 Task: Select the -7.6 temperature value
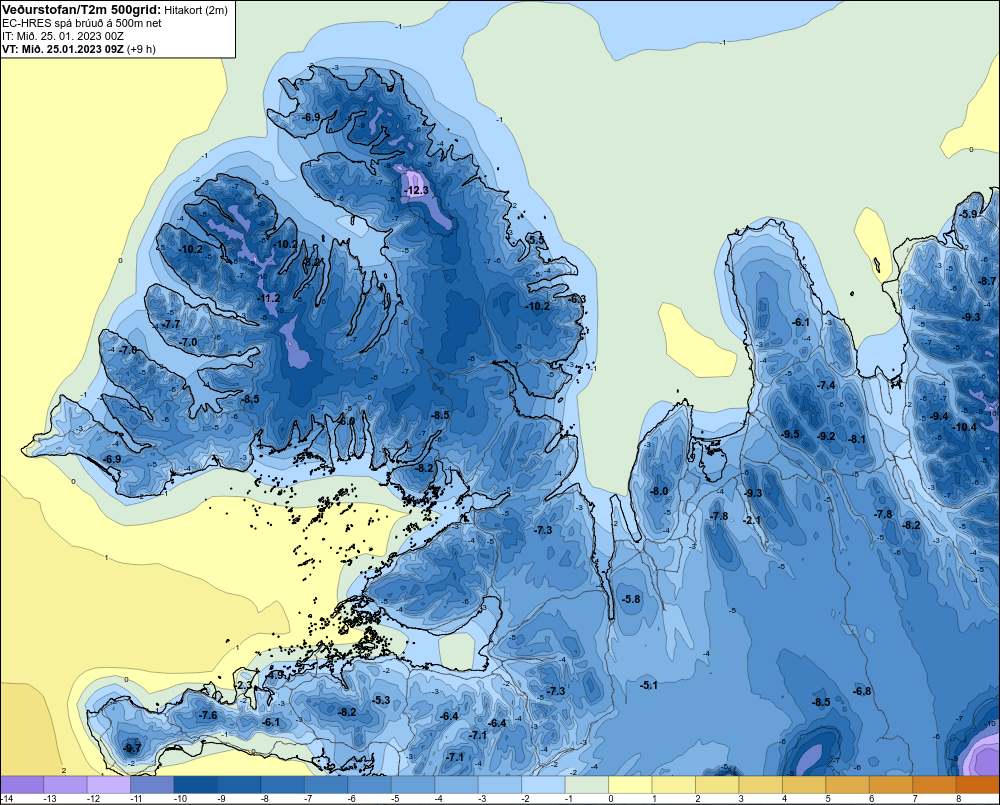[208, 715]
